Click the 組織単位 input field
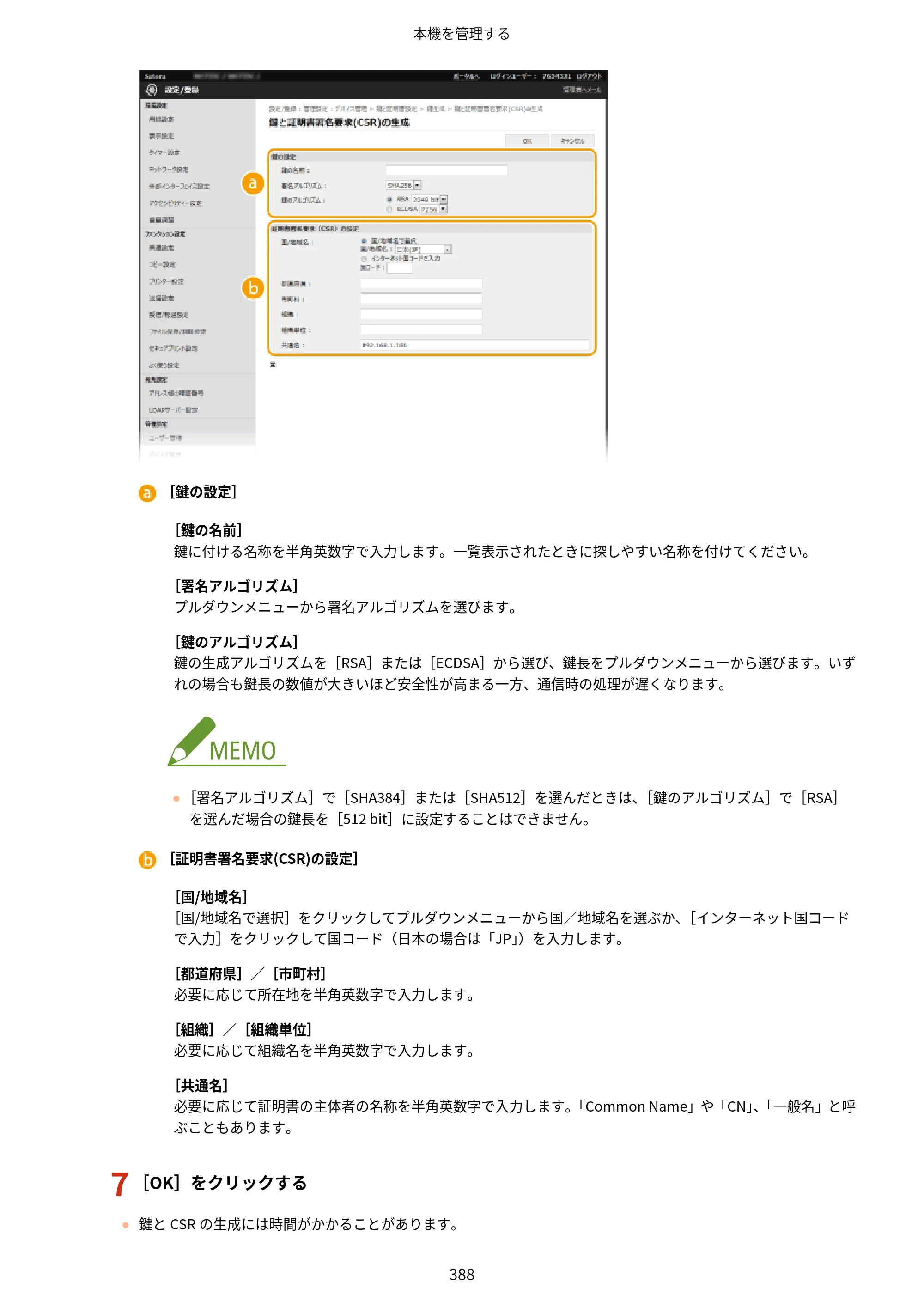Screen dimensions: 924x1307 421,329
